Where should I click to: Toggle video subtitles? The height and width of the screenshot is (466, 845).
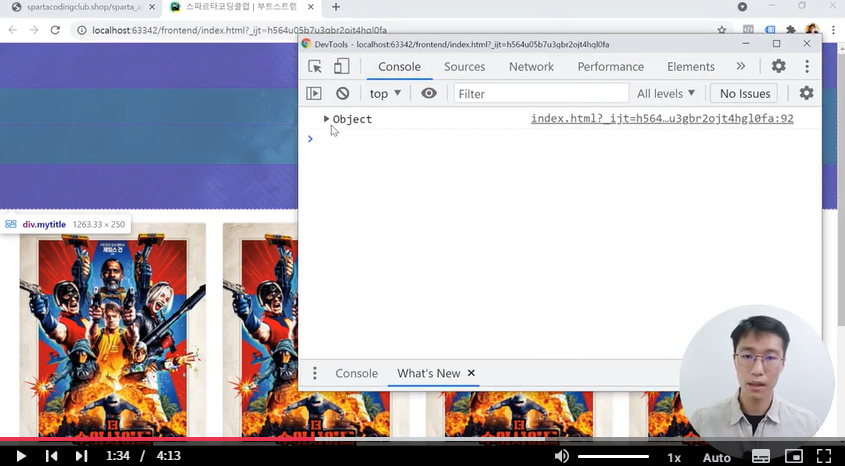[x=760, y=456]
